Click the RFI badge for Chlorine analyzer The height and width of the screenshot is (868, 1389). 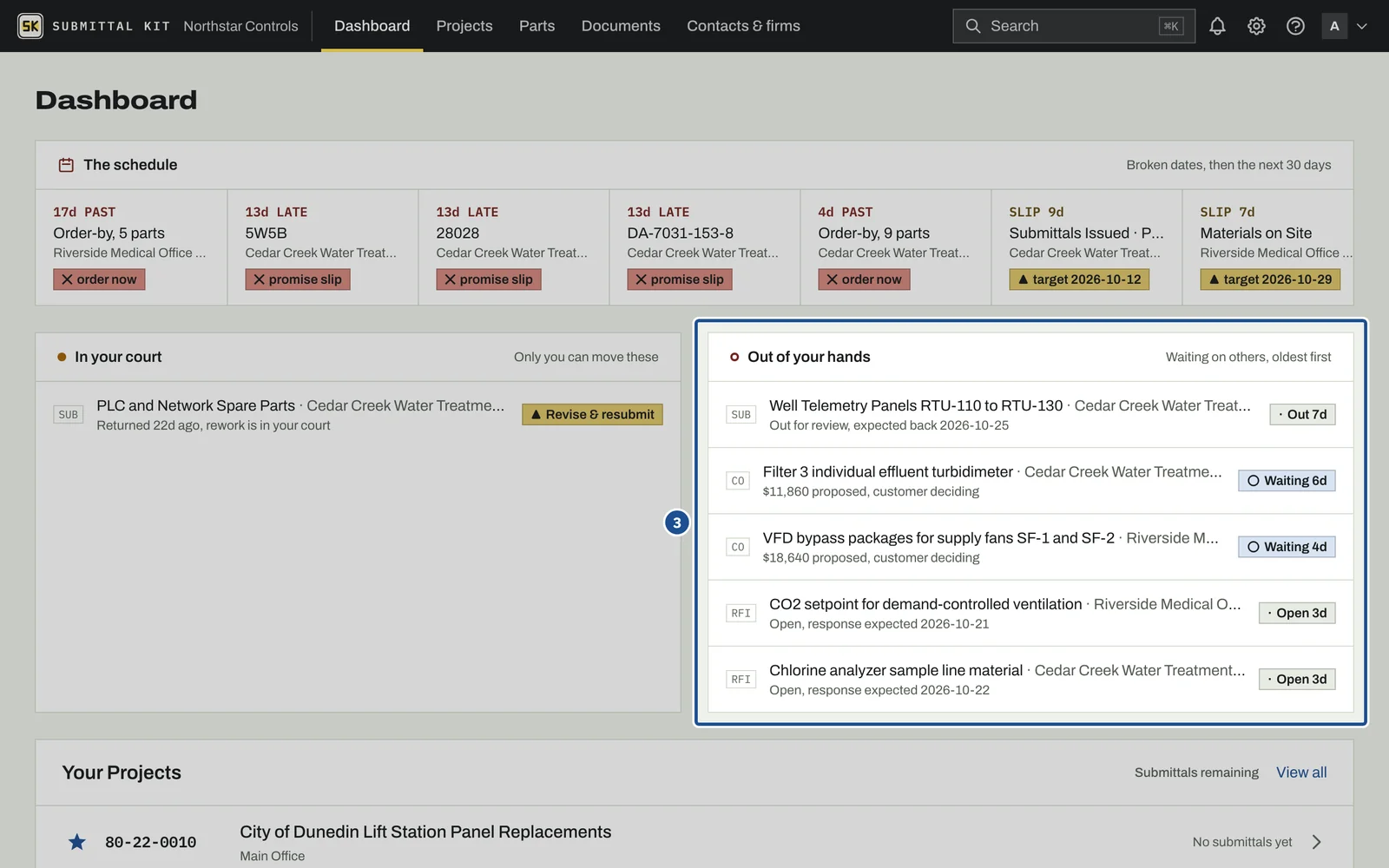coord(741,679)
